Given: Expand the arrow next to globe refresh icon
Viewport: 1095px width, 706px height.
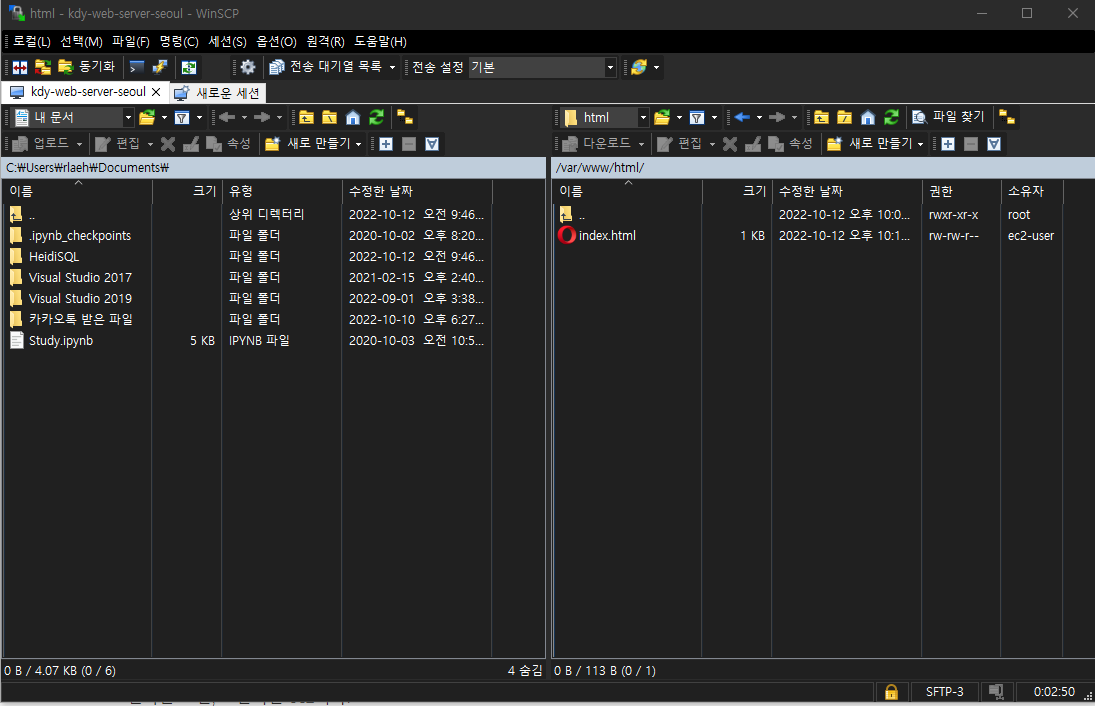Looking at the screenshot, I should tap(656, 68).
